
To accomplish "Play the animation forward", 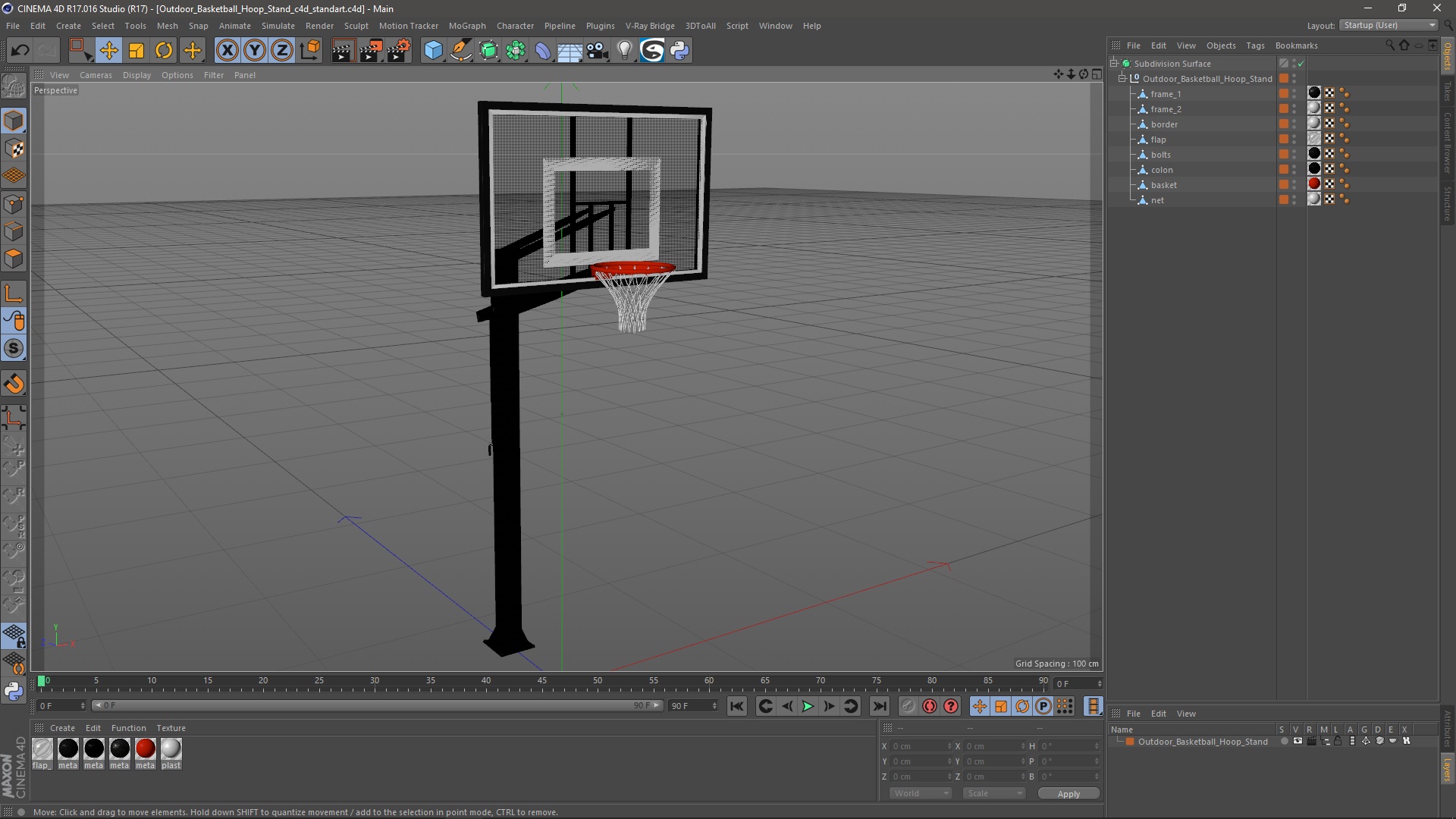I will [808, 706].
